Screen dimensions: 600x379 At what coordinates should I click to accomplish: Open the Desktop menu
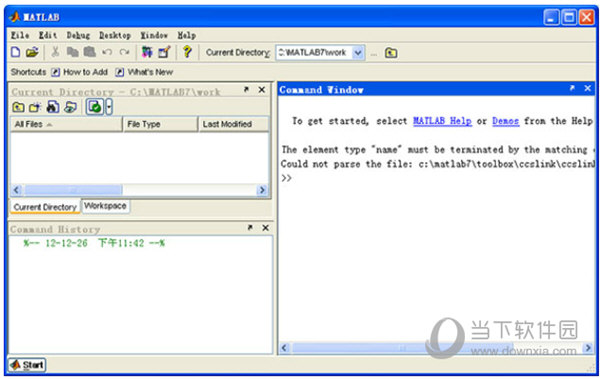pos(115,35)
